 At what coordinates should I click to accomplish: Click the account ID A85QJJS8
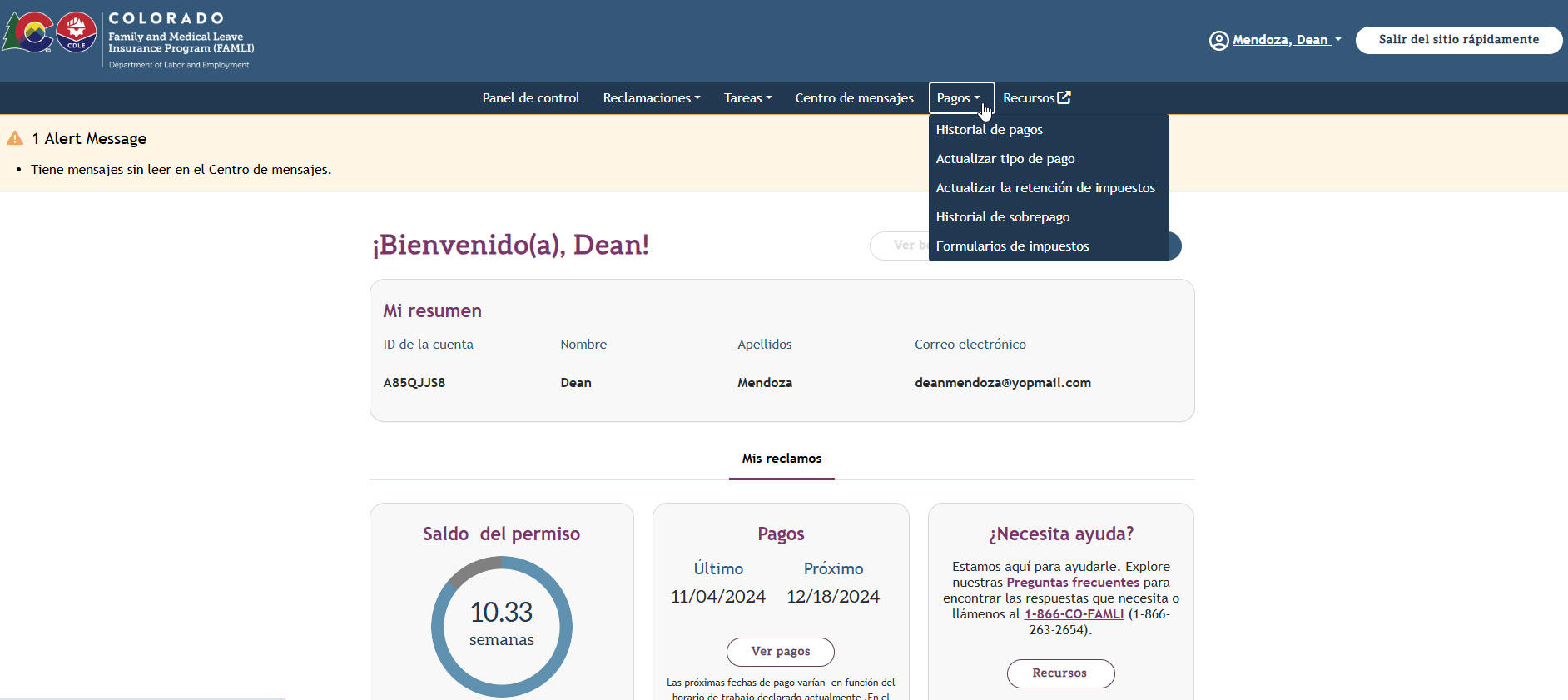[414, 383]
